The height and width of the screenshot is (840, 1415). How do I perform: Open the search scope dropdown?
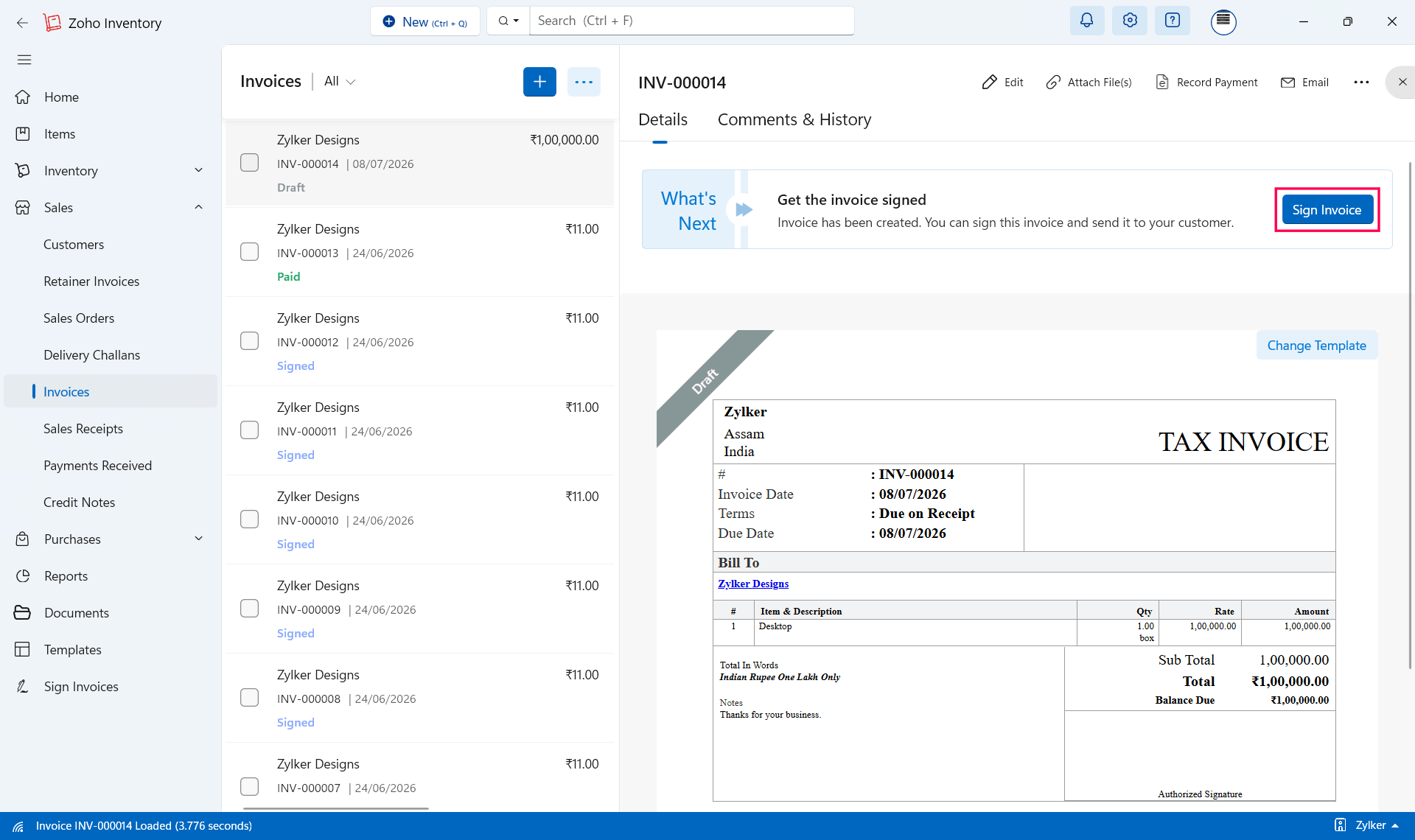[x=509, y=21]
